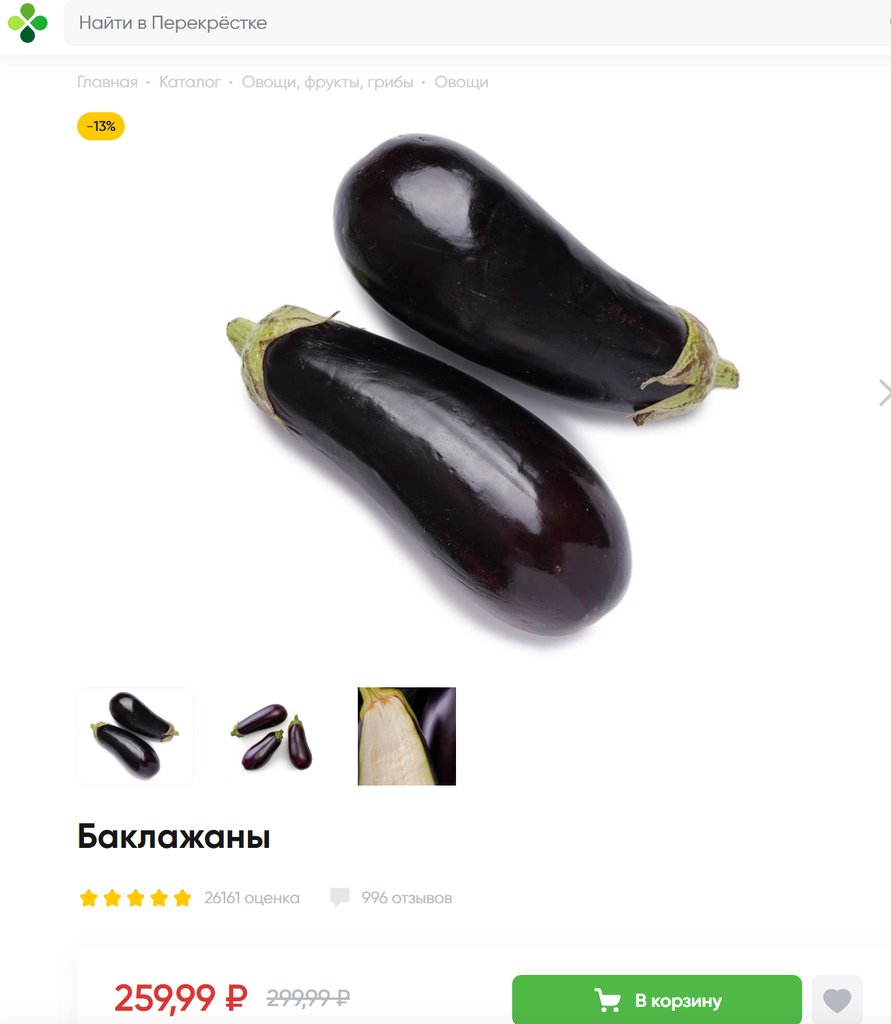Screen dimensions: 891x1024
Task: Click the cart icon in green button
Action: (607, 1000)
